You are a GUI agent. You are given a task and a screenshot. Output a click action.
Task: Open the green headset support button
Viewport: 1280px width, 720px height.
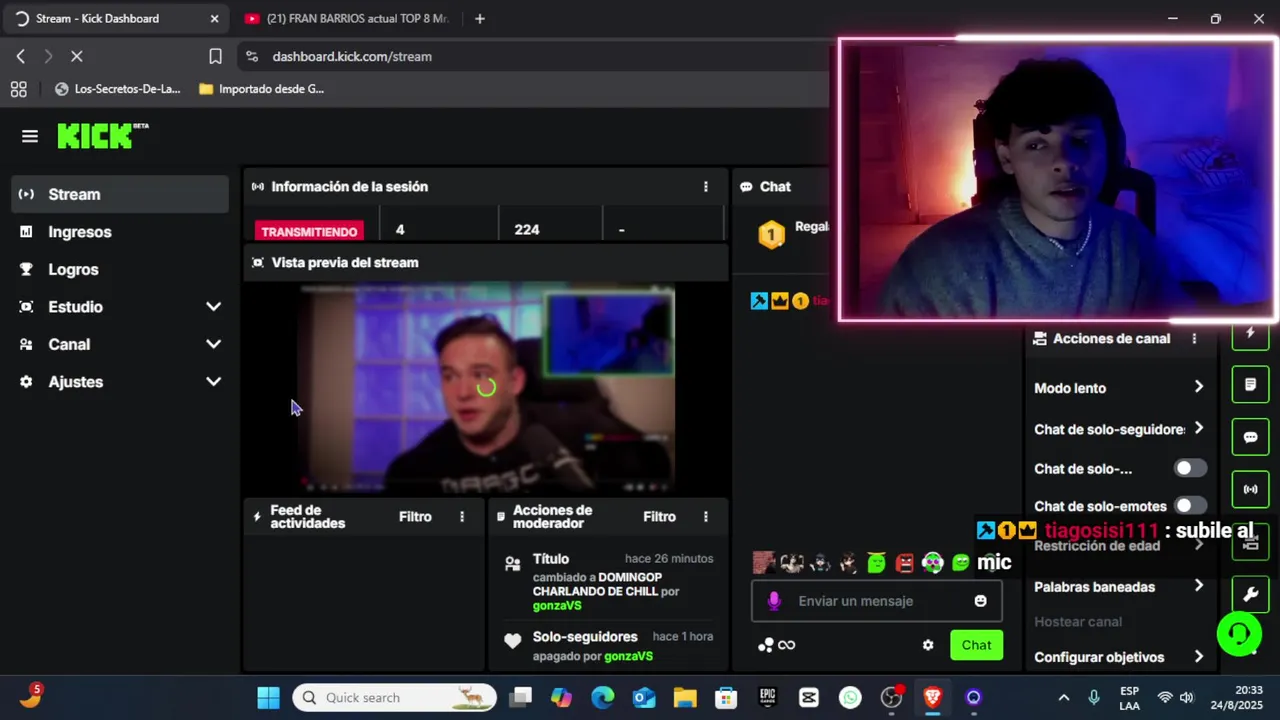(1239, 634)
